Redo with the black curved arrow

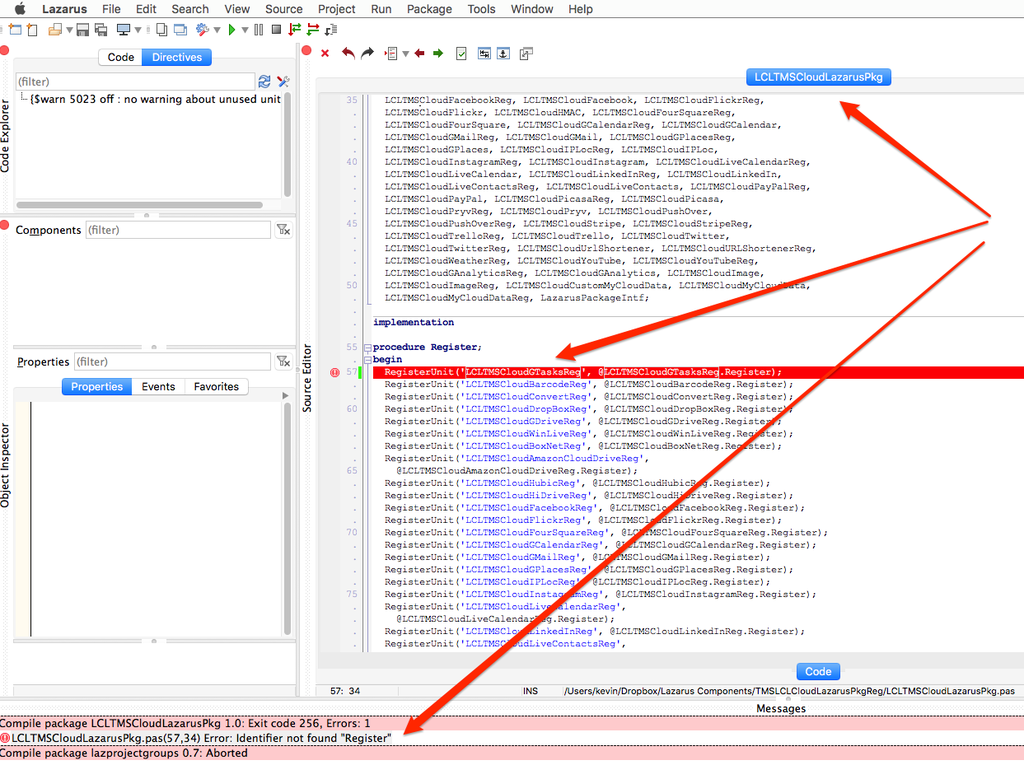[368, 53]
